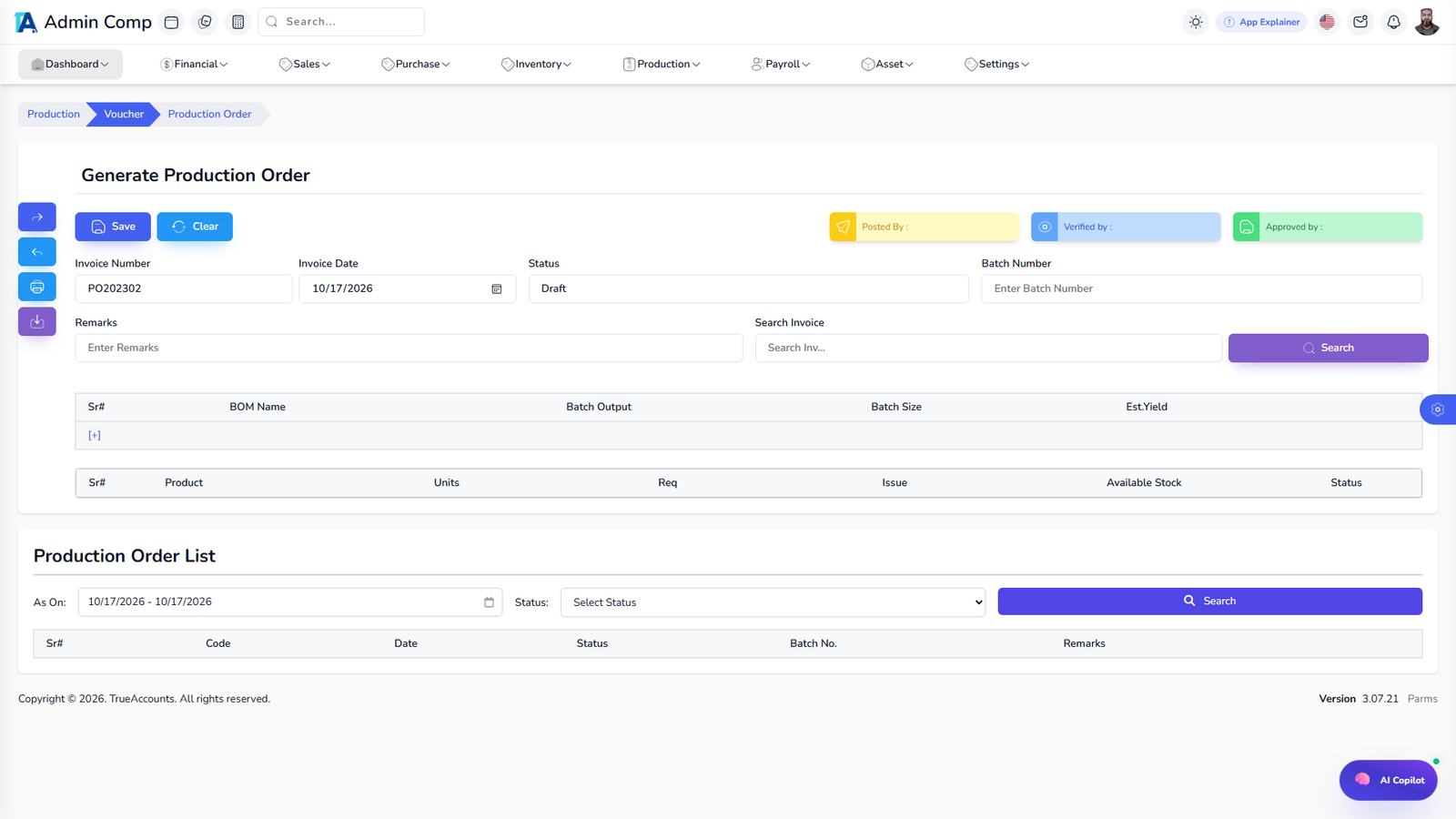Click the back arrow sidebar button
Image resolution: width=1456 pixels, height=819 pixels.
[x=37, y=252]
